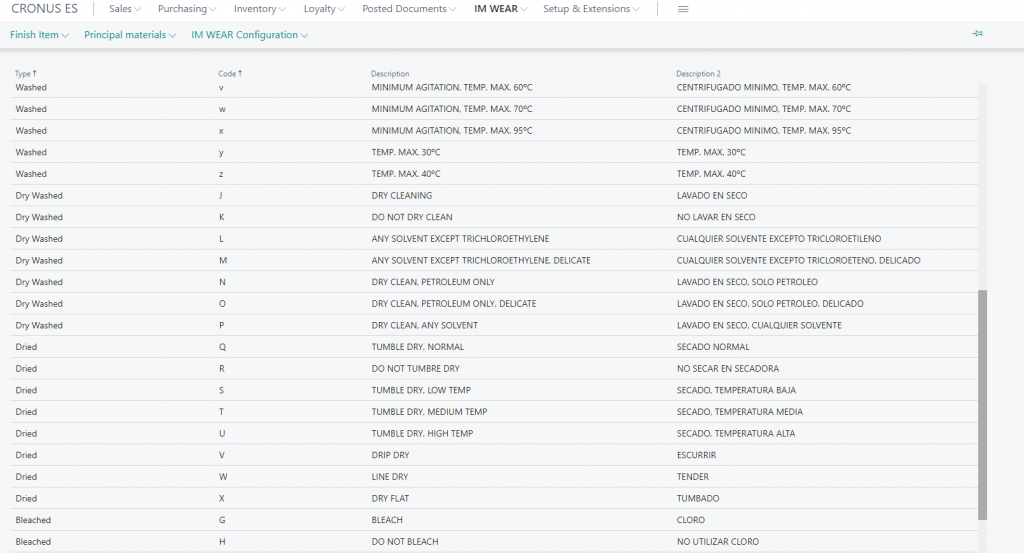Open the IM WEAR menu
Viewport: 1024px width, 553px height.
coord(500,9)
